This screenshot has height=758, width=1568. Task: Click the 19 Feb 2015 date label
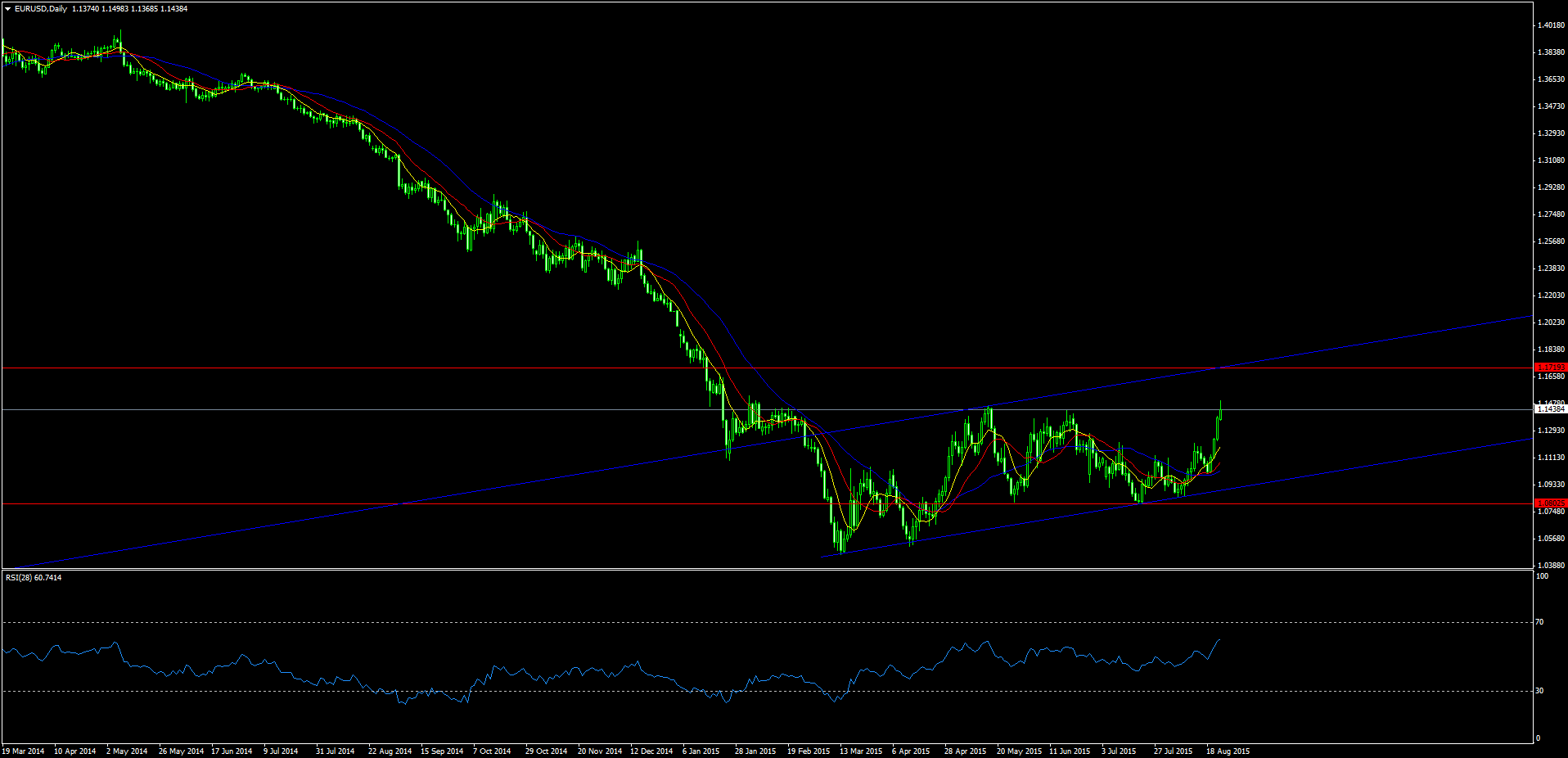pyautogui.click(x=809, y=751)
